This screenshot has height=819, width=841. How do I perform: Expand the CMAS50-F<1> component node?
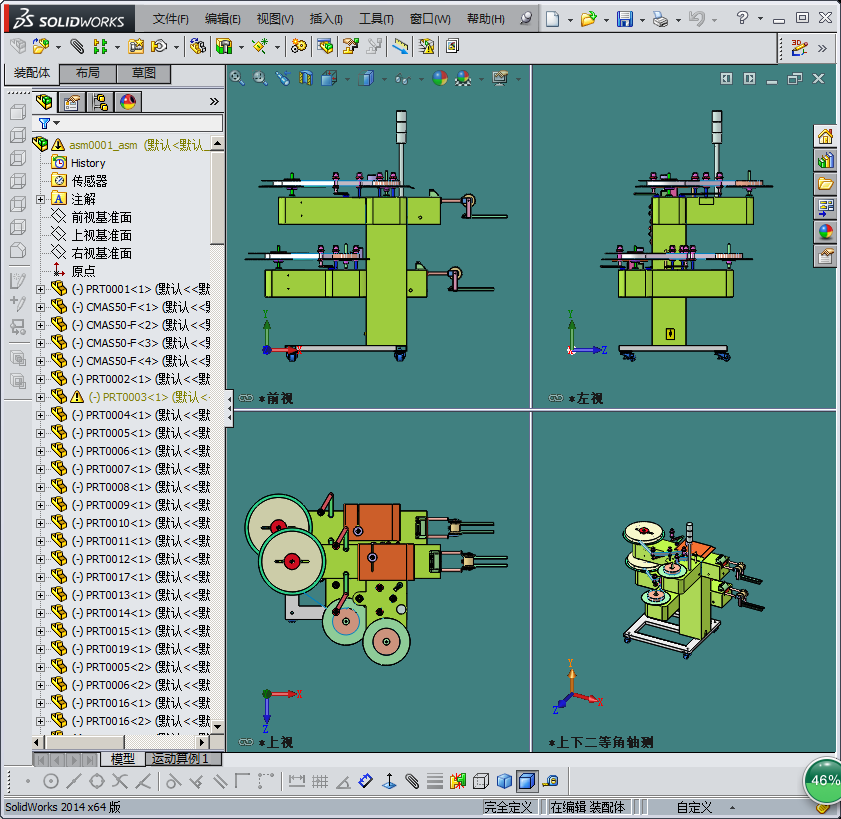pos(40,308)
